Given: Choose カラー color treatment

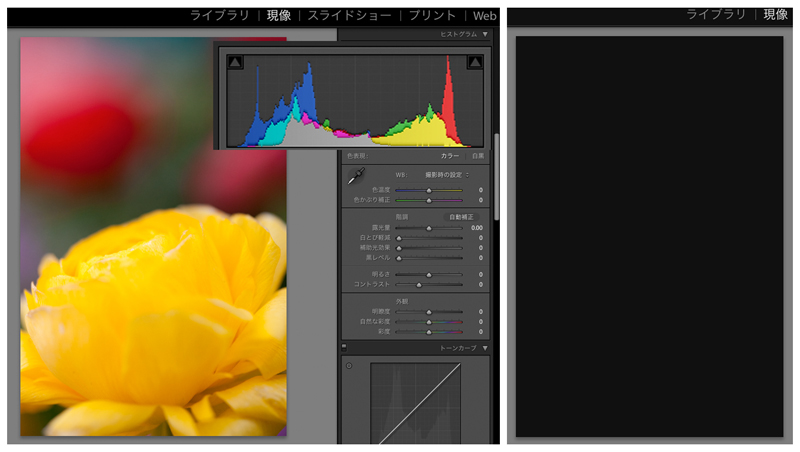Looking at the screenshot, I should (449, 156).
